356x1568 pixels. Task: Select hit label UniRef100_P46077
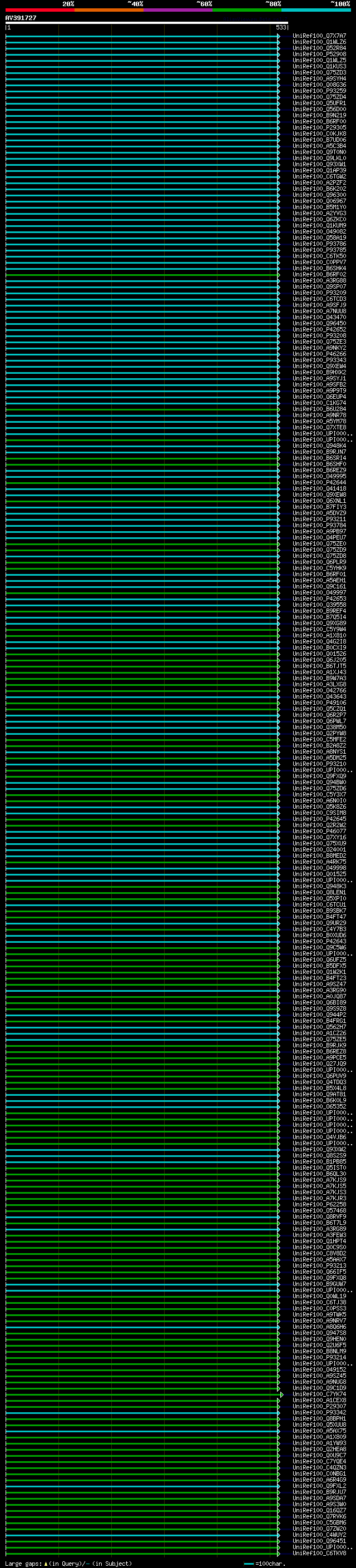[x=319, y=831]
